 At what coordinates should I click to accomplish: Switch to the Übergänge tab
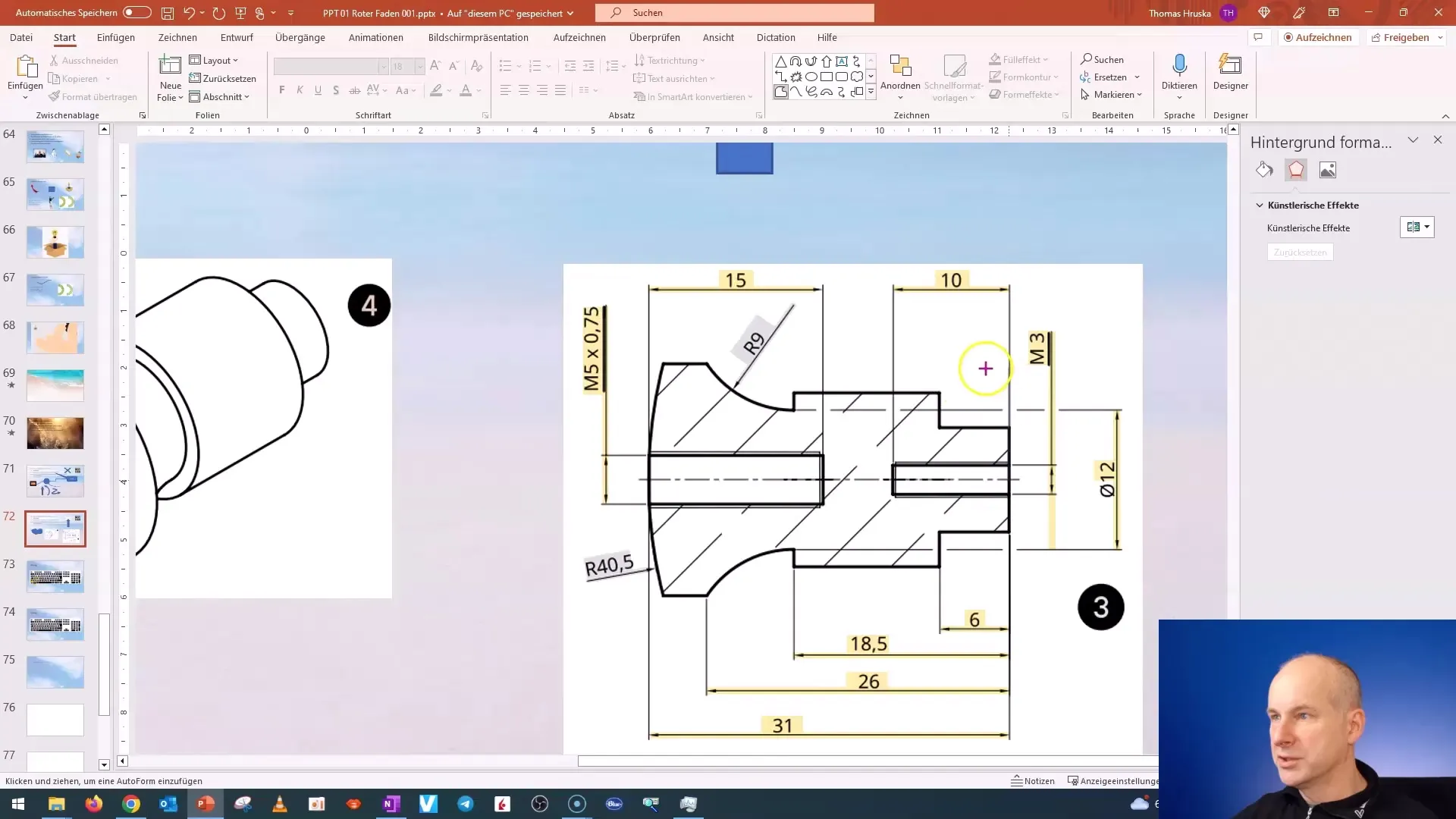(300, 37)
